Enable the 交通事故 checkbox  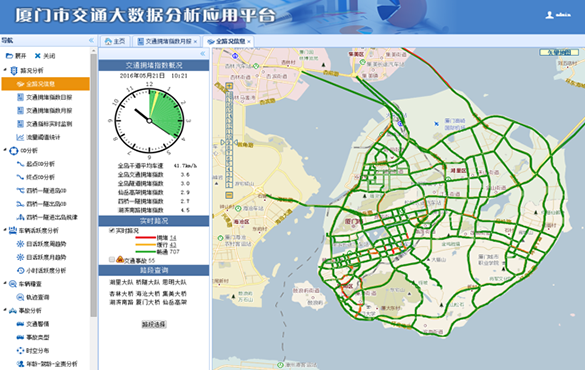(112, 259)
